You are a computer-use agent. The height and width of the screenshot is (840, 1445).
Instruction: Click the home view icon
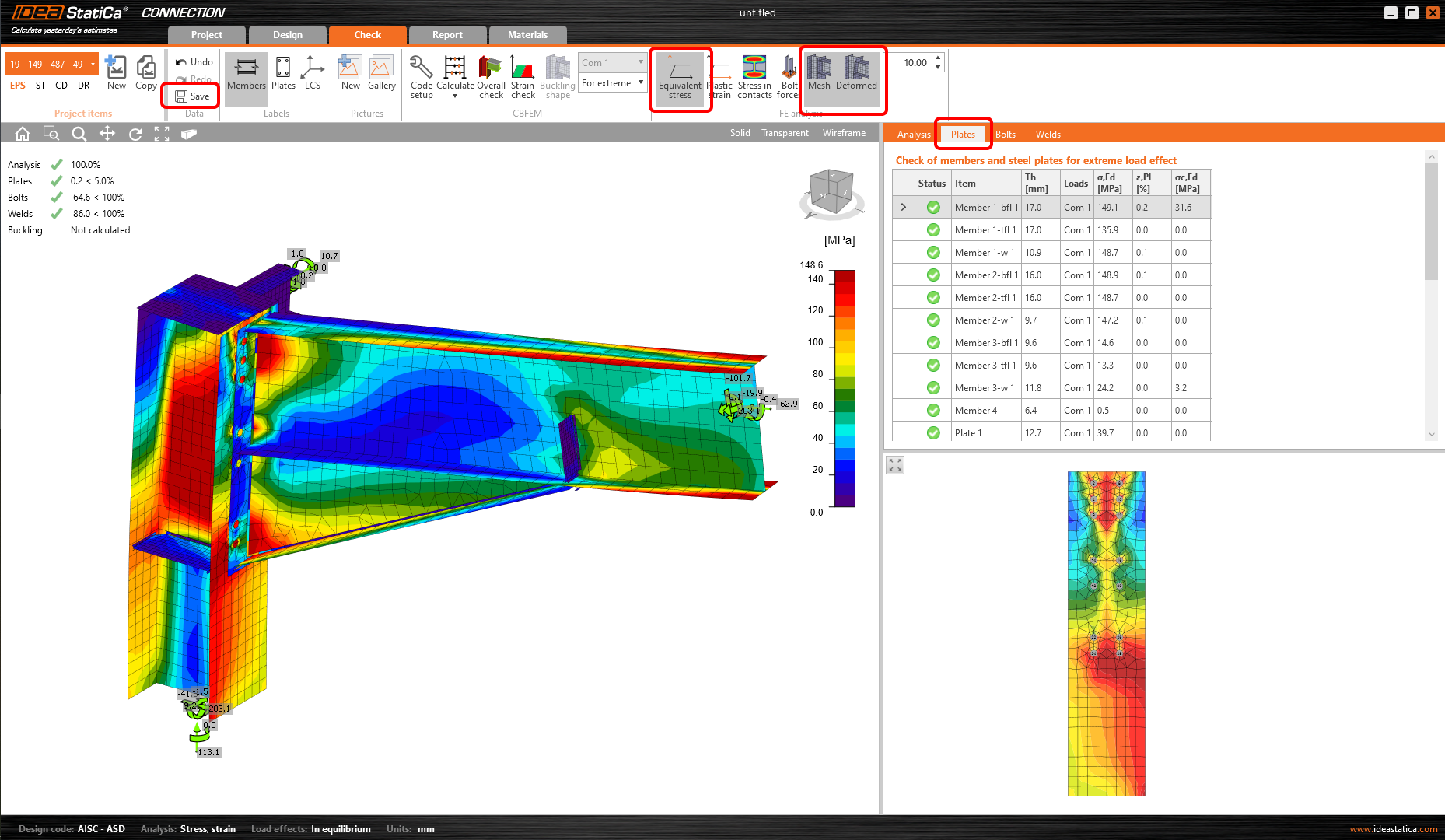click(23, 134)
